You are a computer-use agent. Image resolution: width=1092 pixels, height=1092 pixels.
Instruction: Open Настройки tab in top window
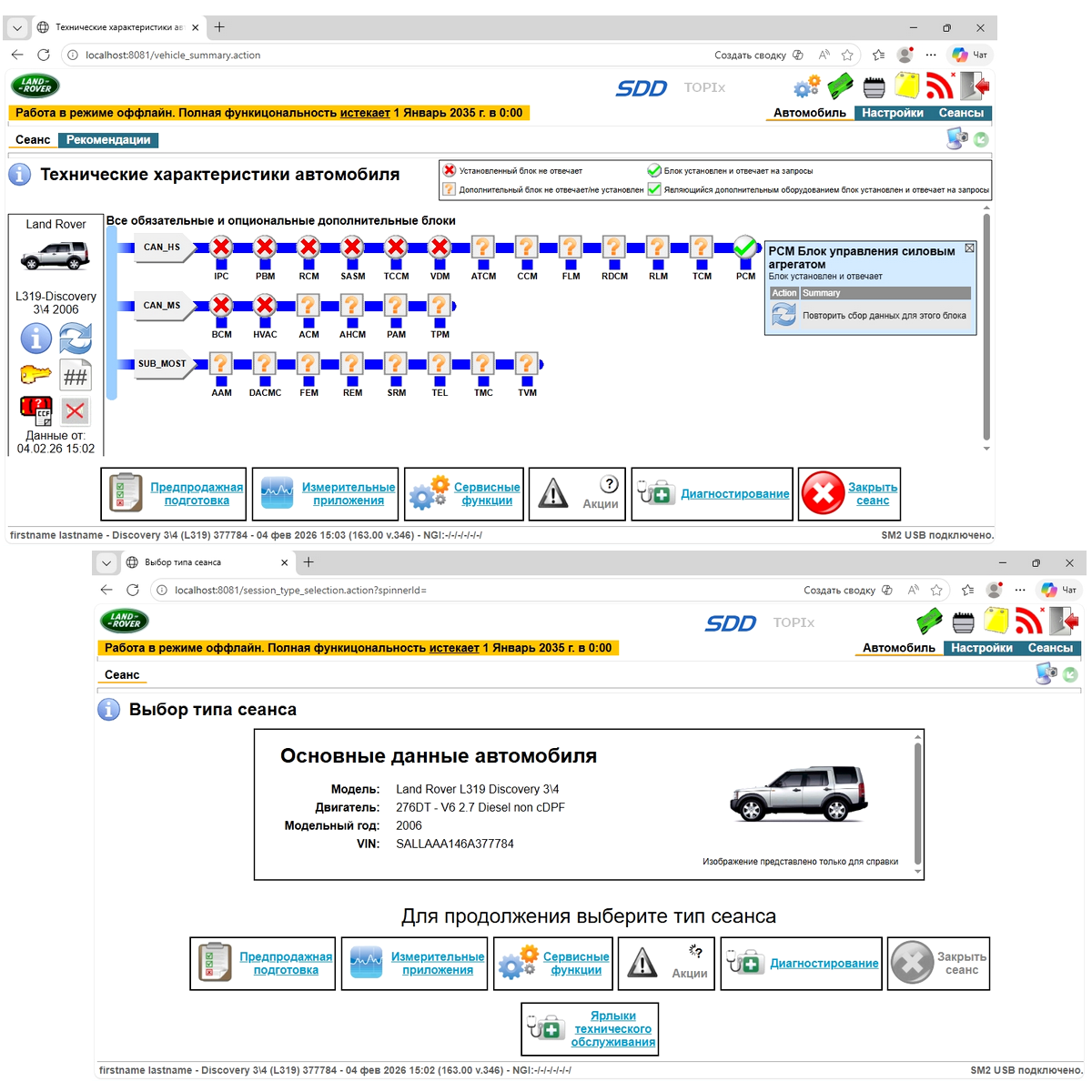click(x=893, y=113)
